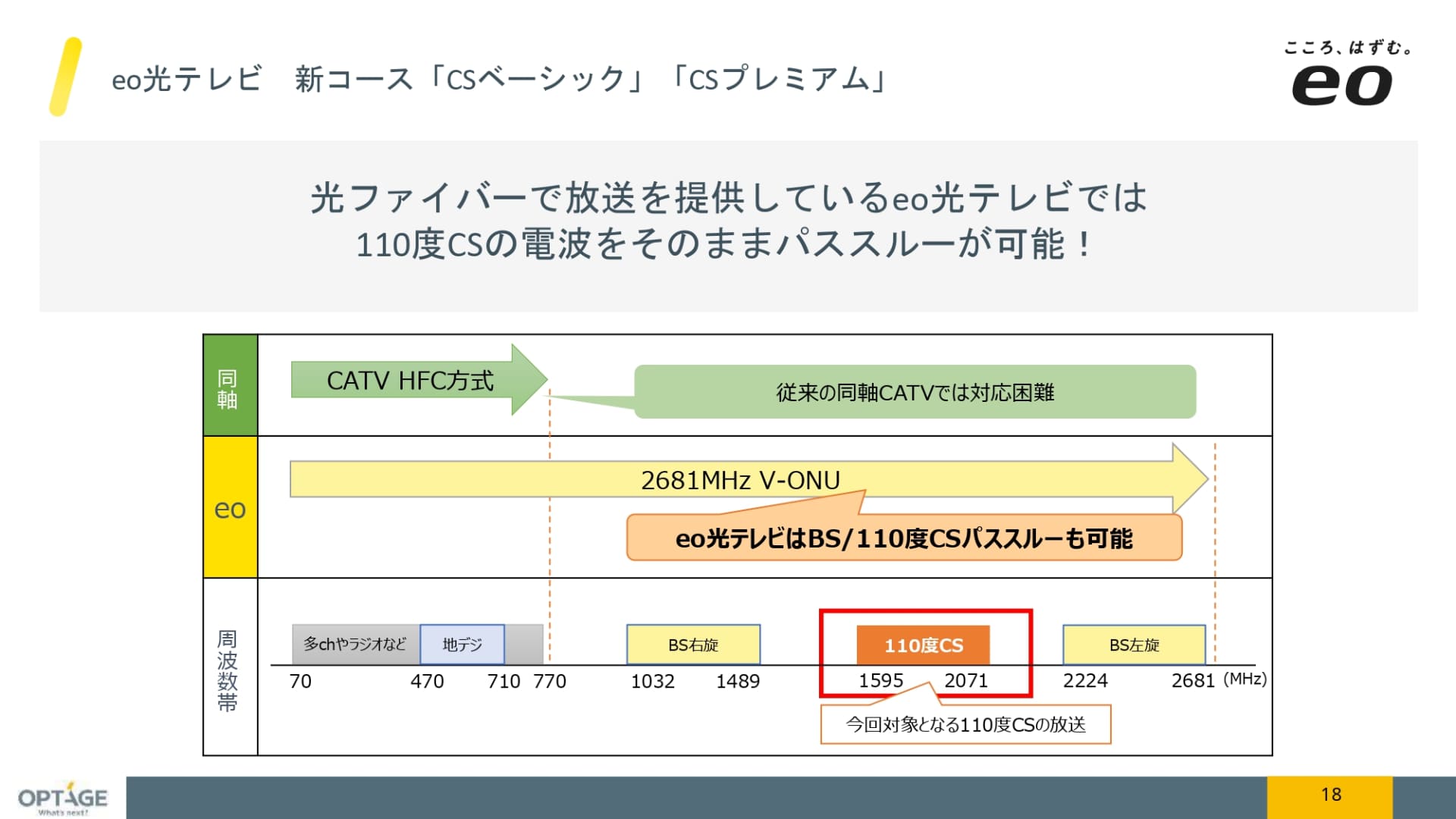Screen dimensions: 1456x819
Task: Click the orange callout 'eo光テレビはBS/110度CSパススルーも可能'
Action: 904,538
